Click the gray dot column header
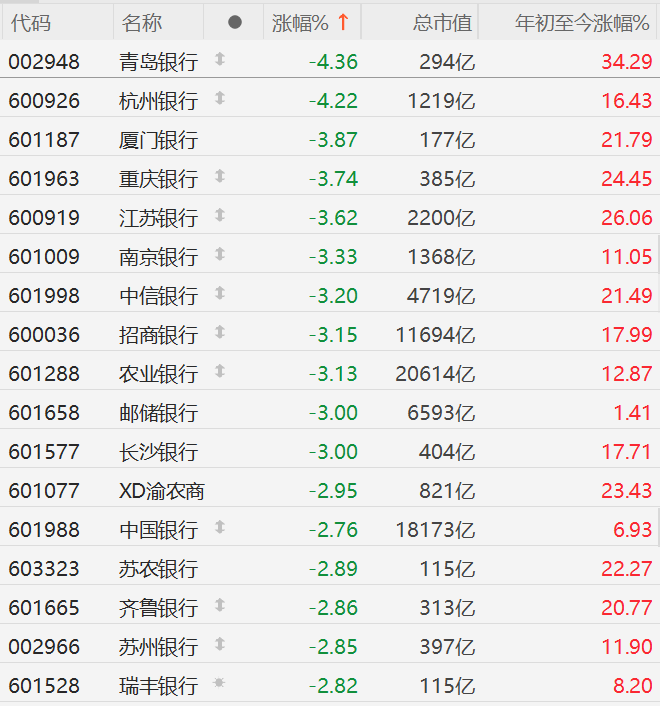The width and height of the screenshot is (660, 706). 235,22
